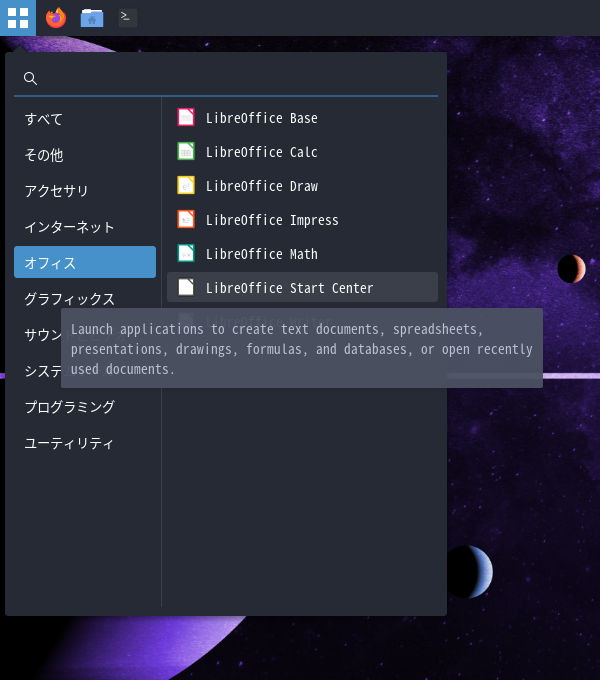Open the terminal from the panel
The image size is (600, 680).
click(x=128, y=18)
